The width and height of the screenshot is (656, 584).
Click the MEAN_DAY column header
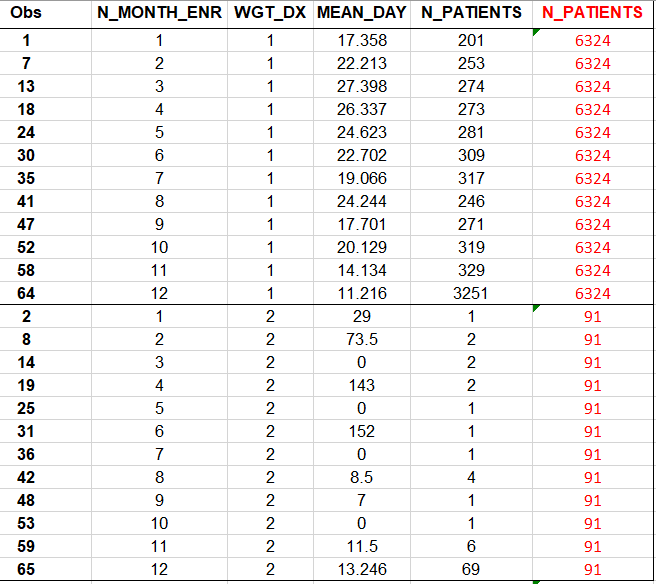(x=361, y=13)
